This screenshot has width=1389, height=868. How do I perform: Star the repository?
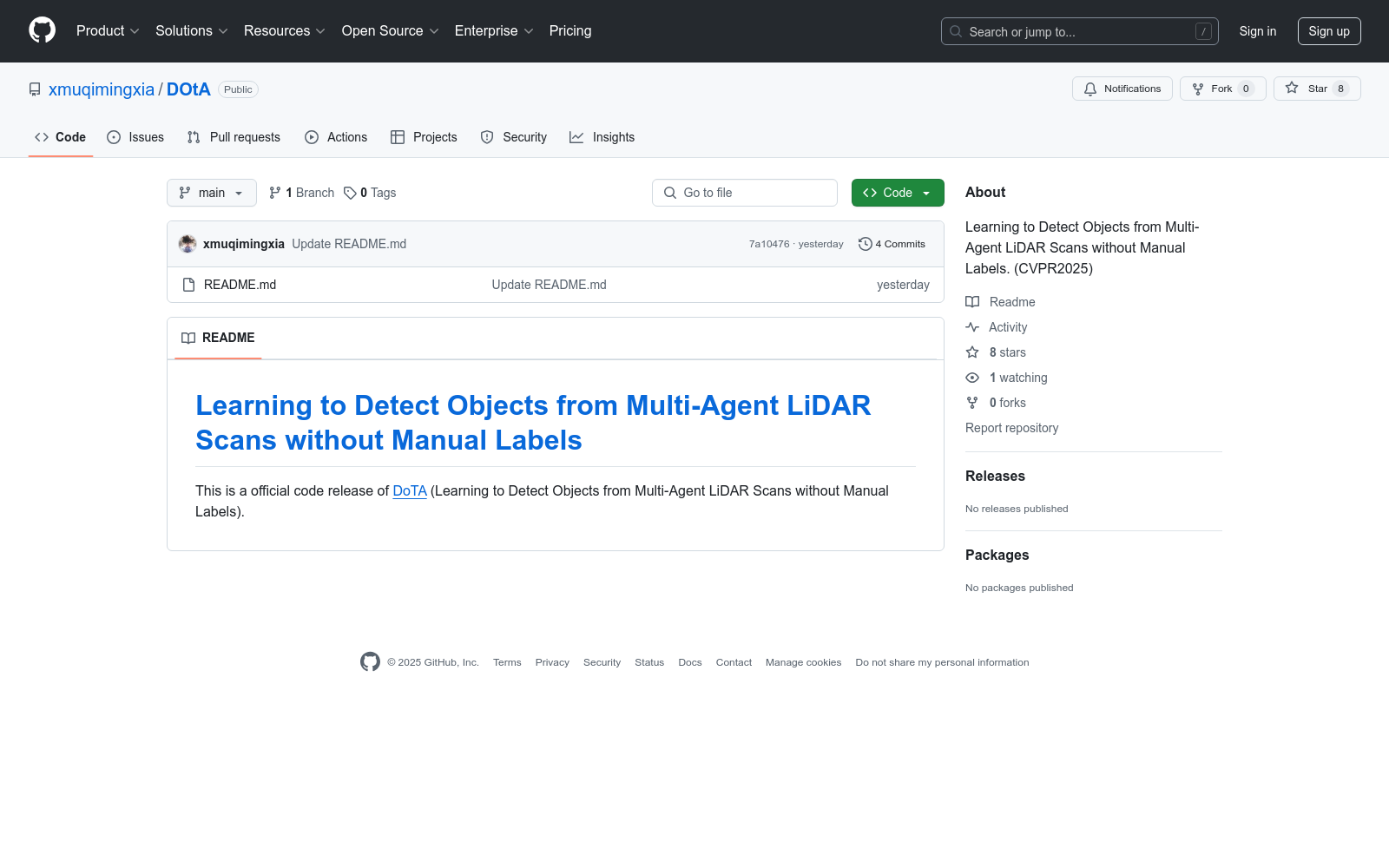(x=1317, y=89)
